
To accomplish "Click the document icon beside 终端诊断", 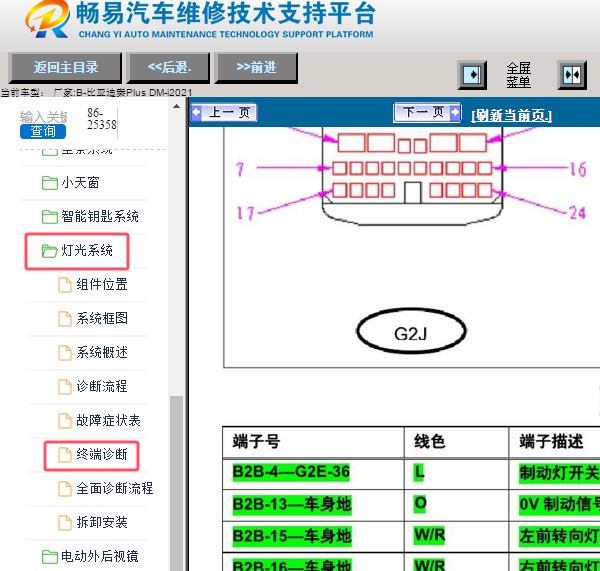I will click(65, 455).
